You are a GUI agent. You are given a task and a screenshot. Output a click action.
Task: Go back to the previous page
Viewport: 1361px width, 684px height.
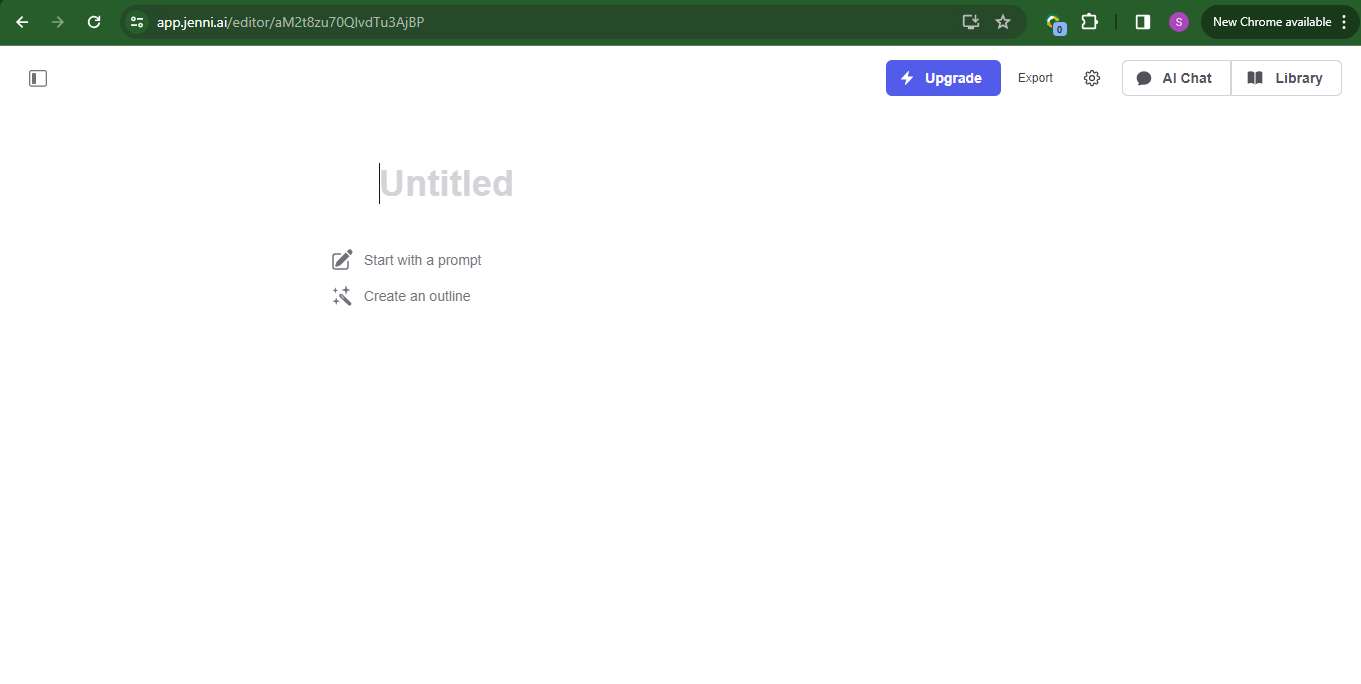[22, 22]
